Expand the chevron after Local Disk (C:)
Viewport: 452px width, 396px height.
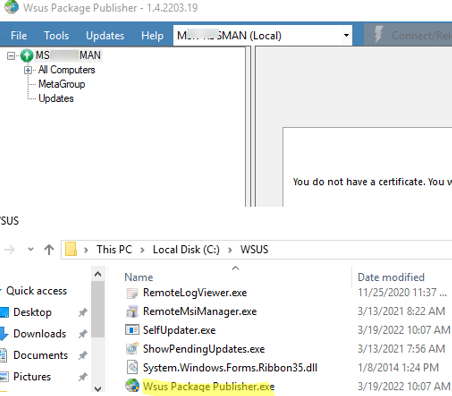point(230,250)
